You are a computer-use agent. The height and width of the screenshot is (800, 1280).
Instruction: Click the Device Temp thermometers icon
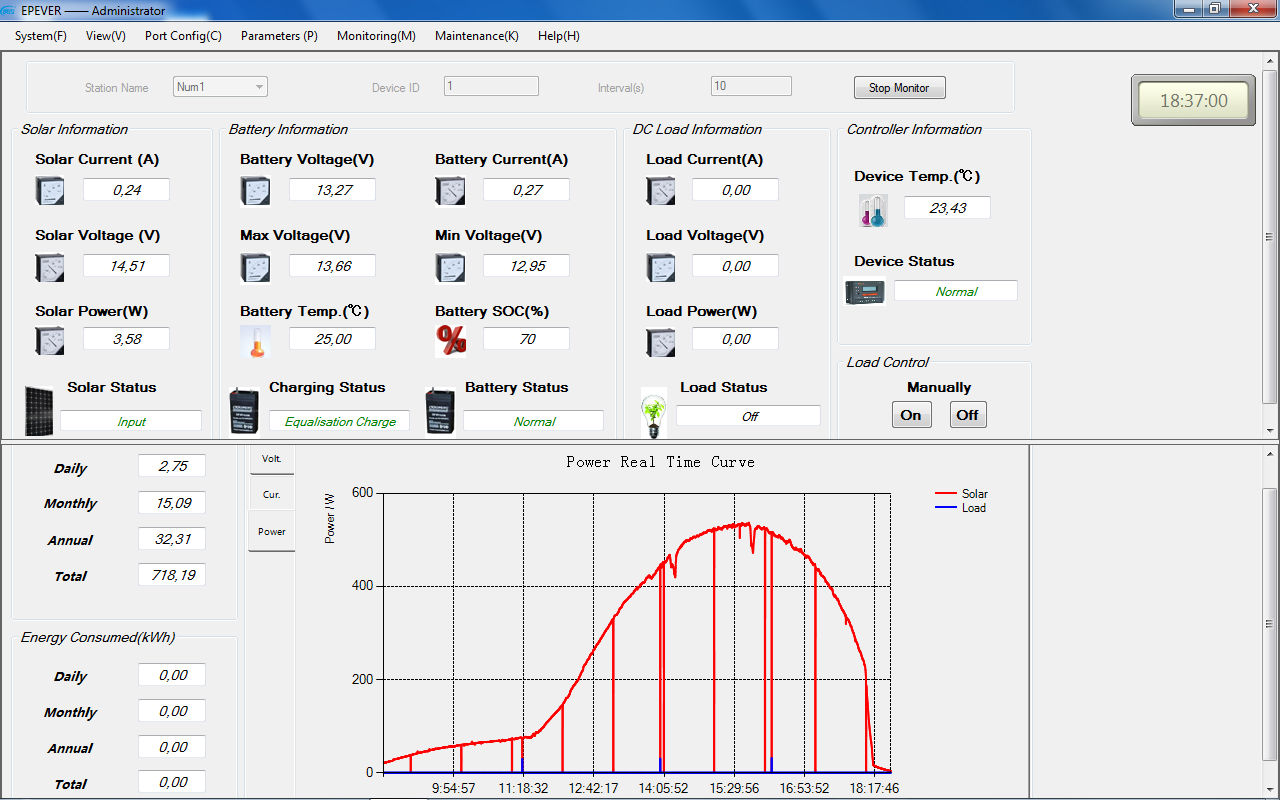[x=873, y=209]
